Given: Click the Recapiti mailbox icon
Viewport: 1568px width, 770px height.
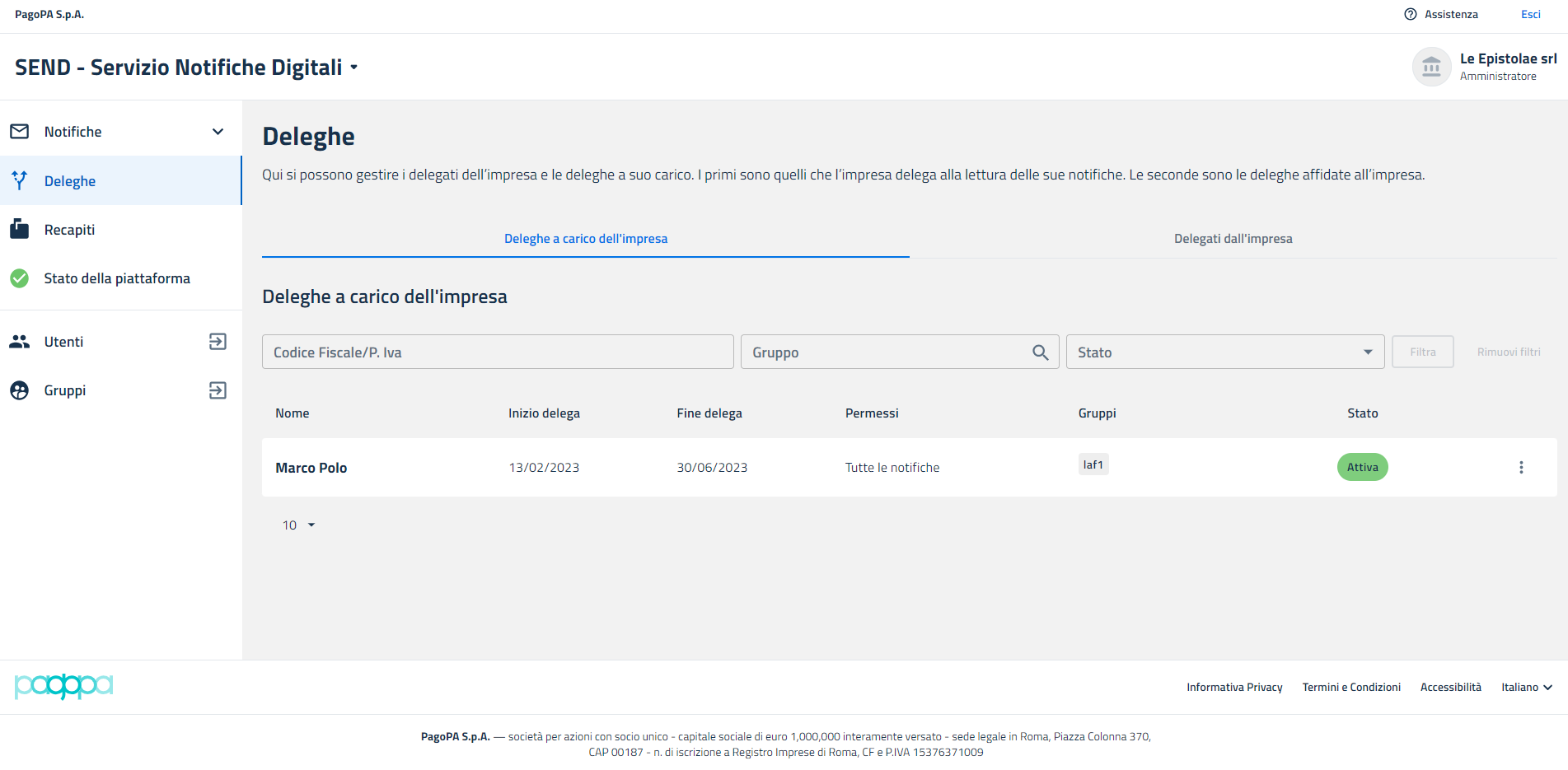Looking at the screenshot, I should (20, 230).
